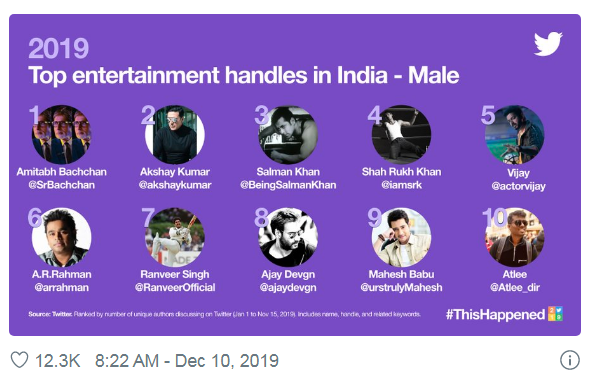Click the 12.3K likes count
591x375 pixels.
coord(58,361)
